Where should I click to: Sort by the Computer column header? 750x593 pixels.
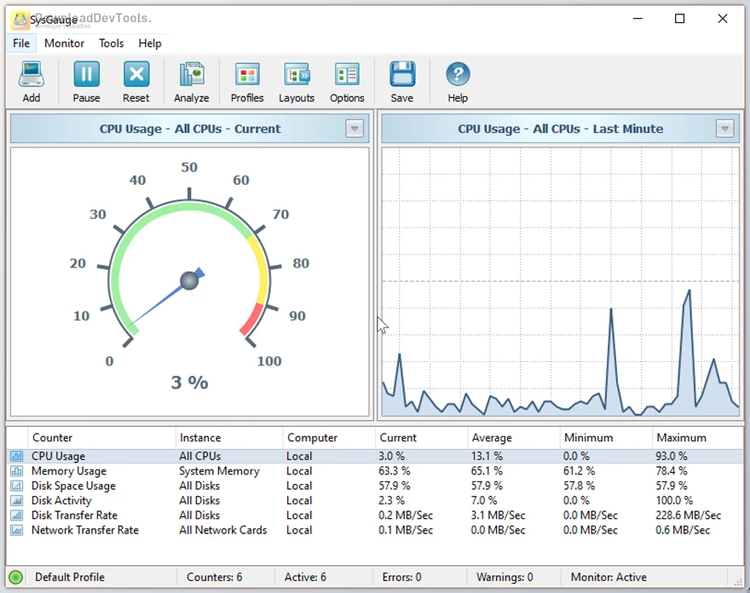coord(329,438)
